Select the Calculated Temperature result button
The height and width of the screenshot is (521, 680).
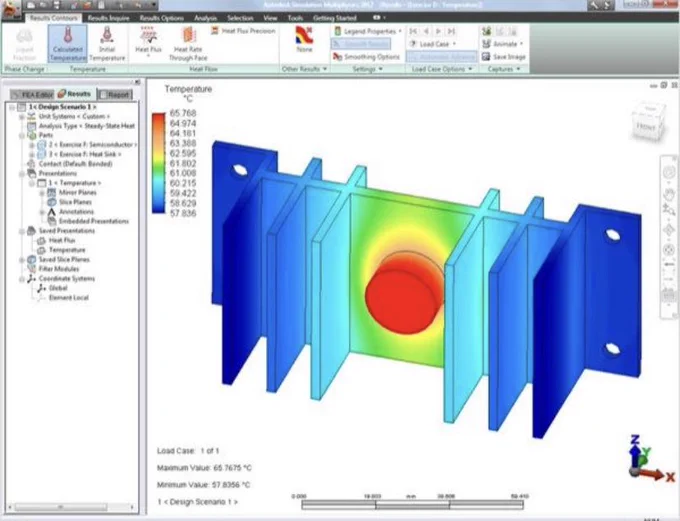pyautogui.click(x=67, y=43)
